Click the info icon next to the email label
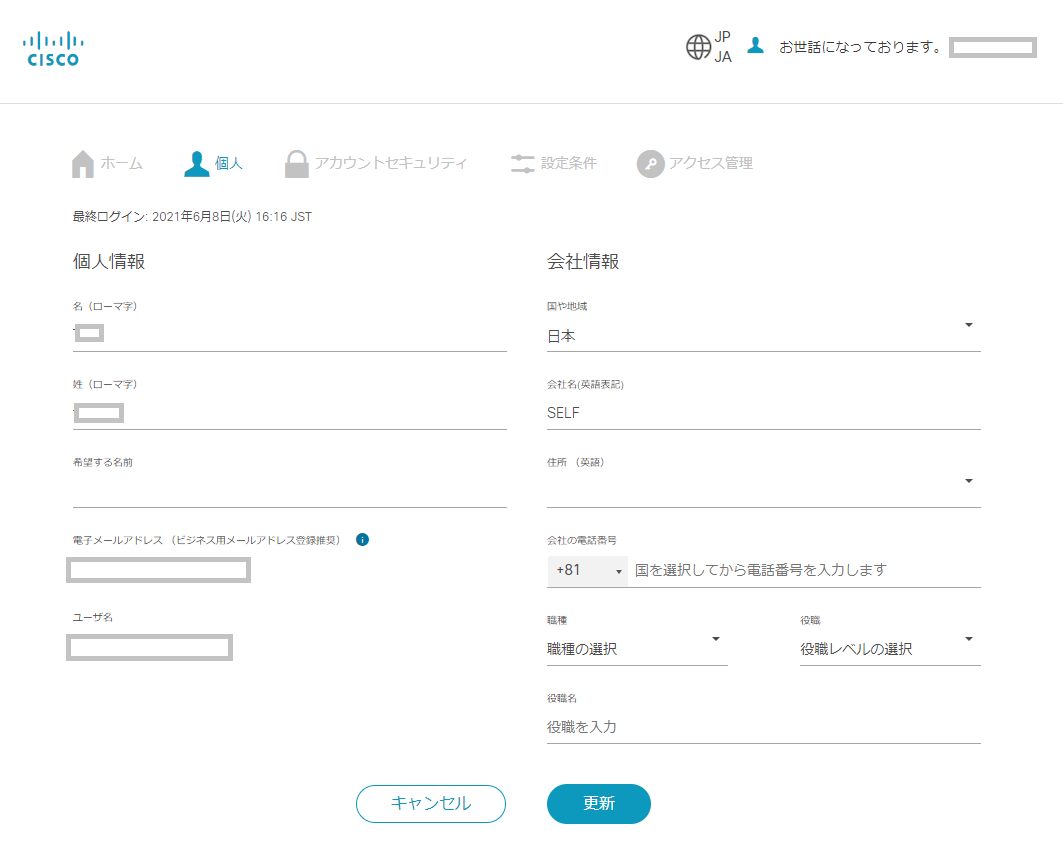The height and width of the screenshot is (852, 1063). pos(362,538)
